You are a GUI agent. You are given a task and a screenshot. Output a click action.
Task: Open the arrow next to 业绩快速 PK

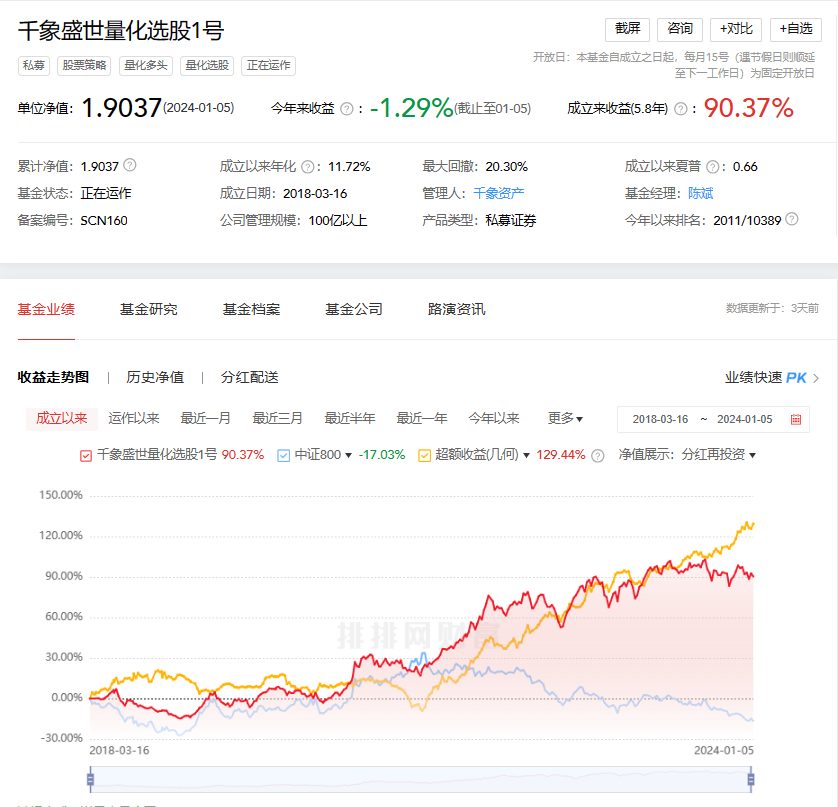click(816, 378)
